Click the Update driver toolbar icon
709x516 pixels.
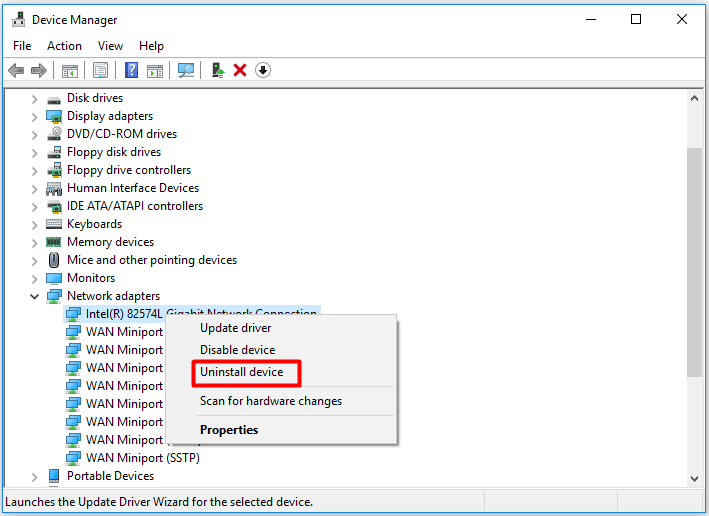click(x=218, y=70)
